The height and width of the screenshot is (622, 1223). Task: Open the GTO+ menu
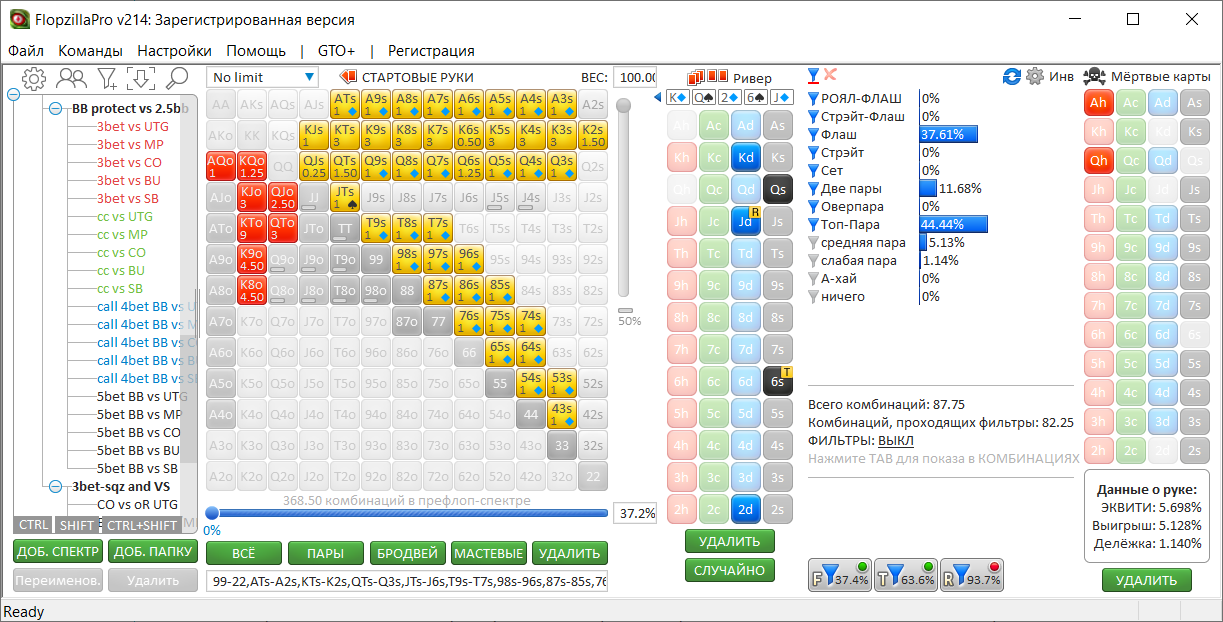pos(336,50)
